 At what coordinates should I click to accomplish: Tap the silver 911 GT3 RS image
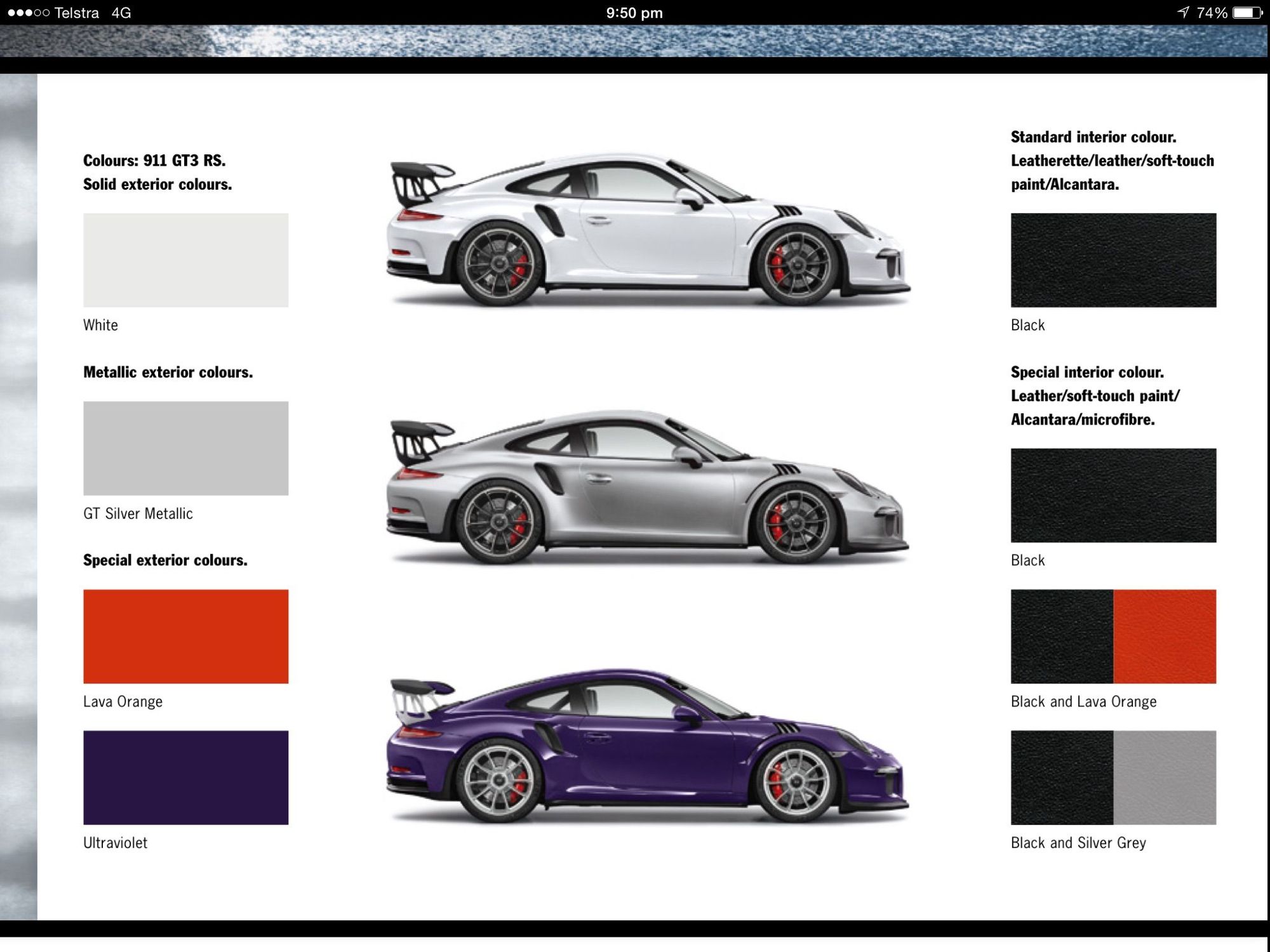[648, 487]
